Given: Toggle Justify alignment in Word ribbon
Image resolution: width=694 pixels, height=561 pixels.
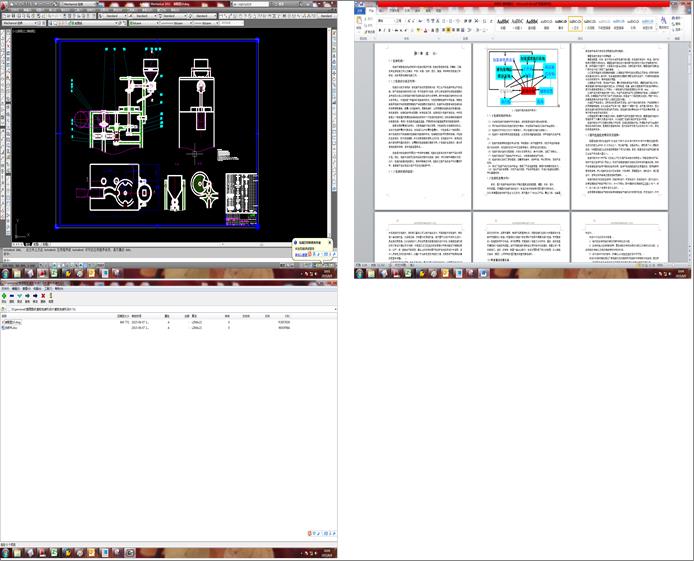Looking at the screenshot, I should pos(458,30).
